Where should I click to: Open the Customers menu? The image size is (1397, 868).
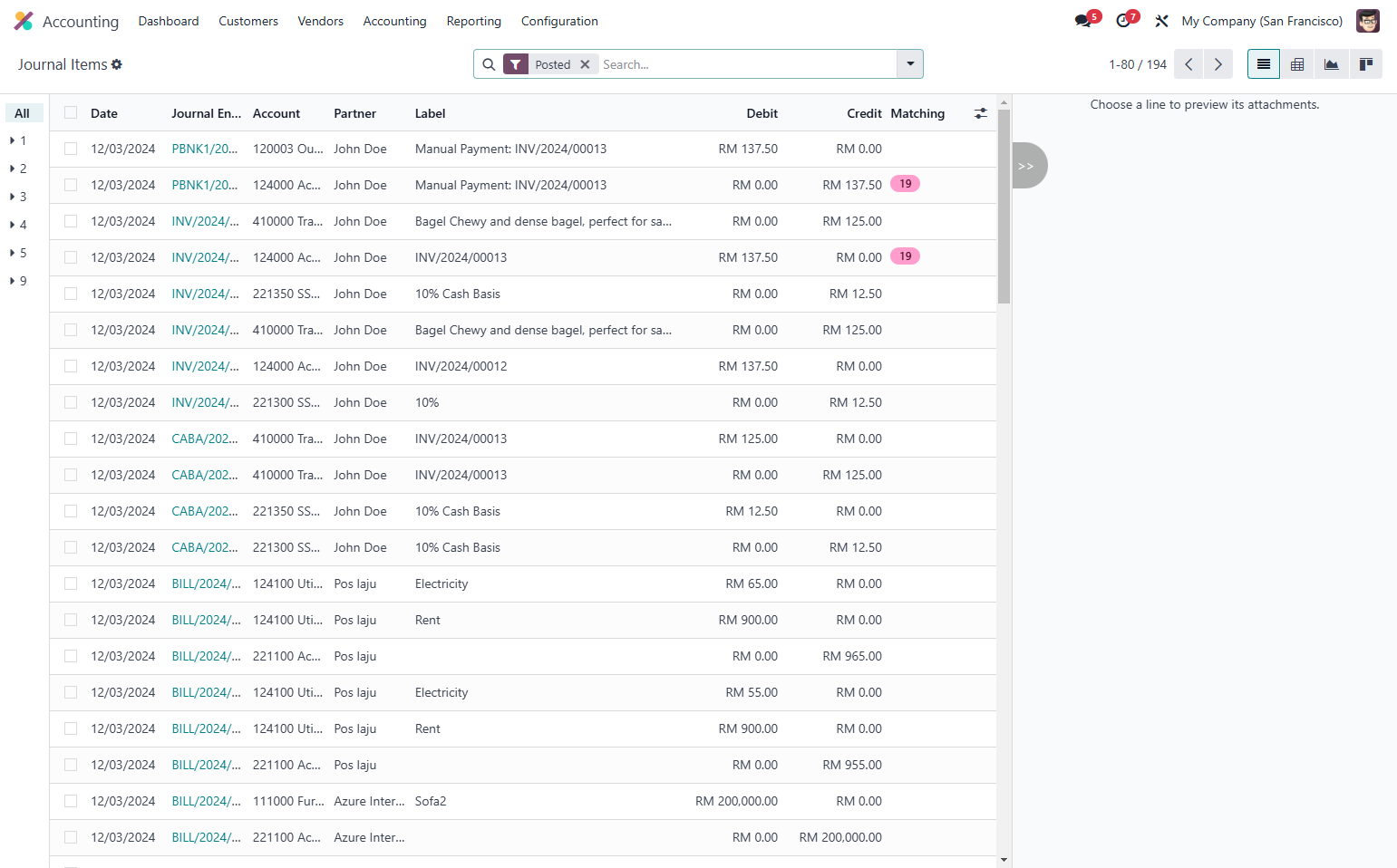[x=248, y=21]
